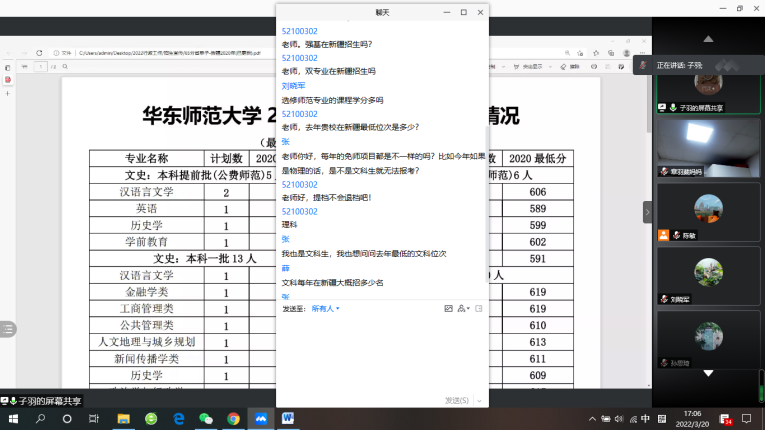Click the plus icon in browser sidebar
Screen dimensions: 765x430
click(x=7, y=93)
